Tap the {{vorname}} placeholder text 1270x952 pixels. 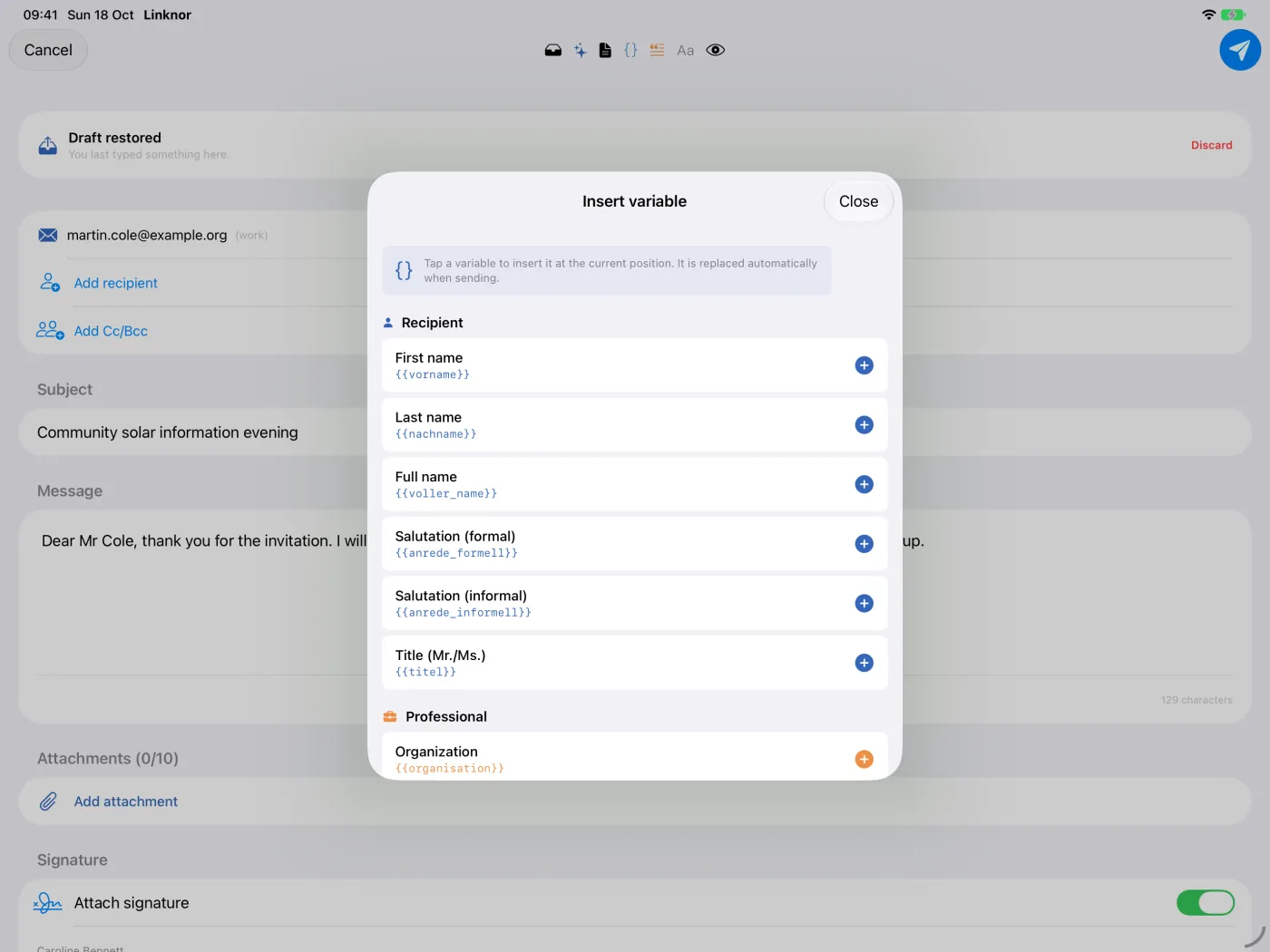point(433,374)
